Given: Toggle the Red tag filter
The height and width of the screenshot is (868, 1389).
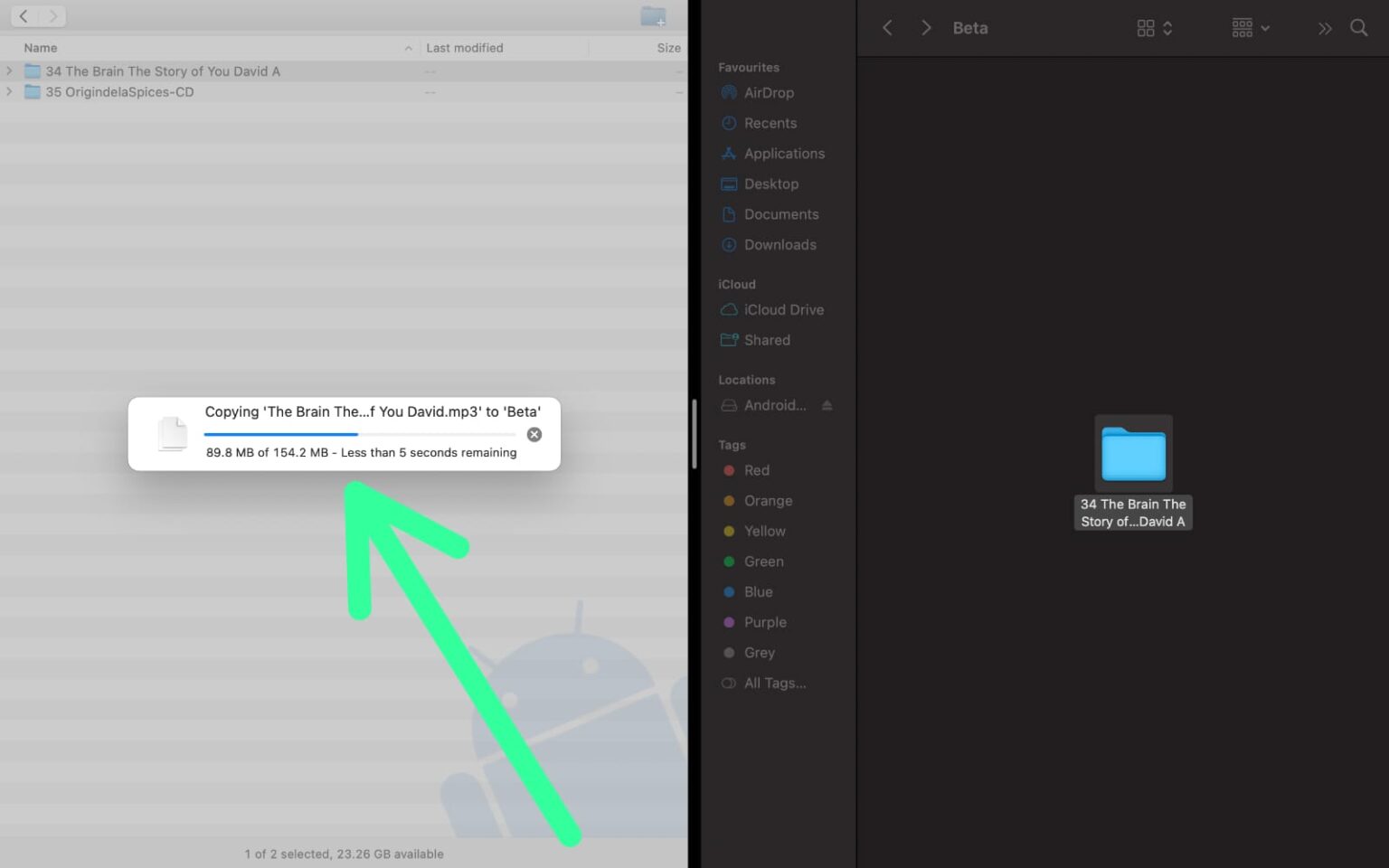Looking at the screenshot, I should tap(757, 470).
